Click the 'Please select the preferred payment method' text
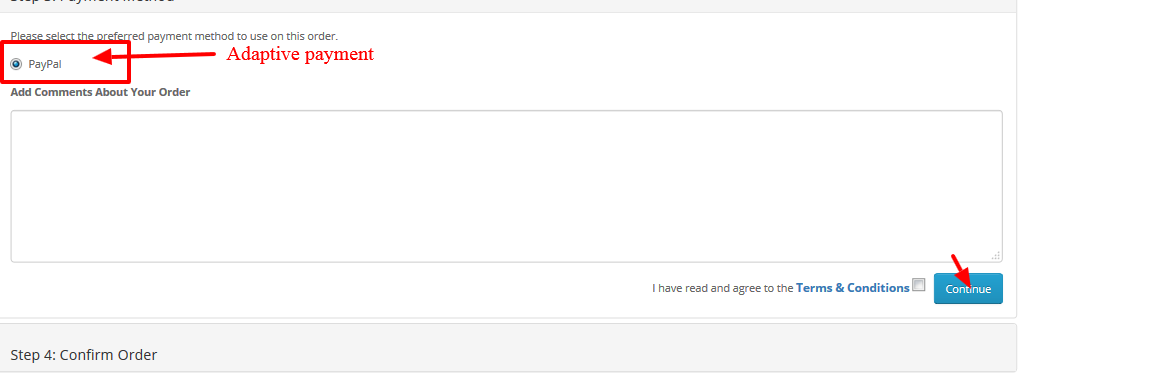The width and height of the screenshot is (1171, 380). click(174, 36)
